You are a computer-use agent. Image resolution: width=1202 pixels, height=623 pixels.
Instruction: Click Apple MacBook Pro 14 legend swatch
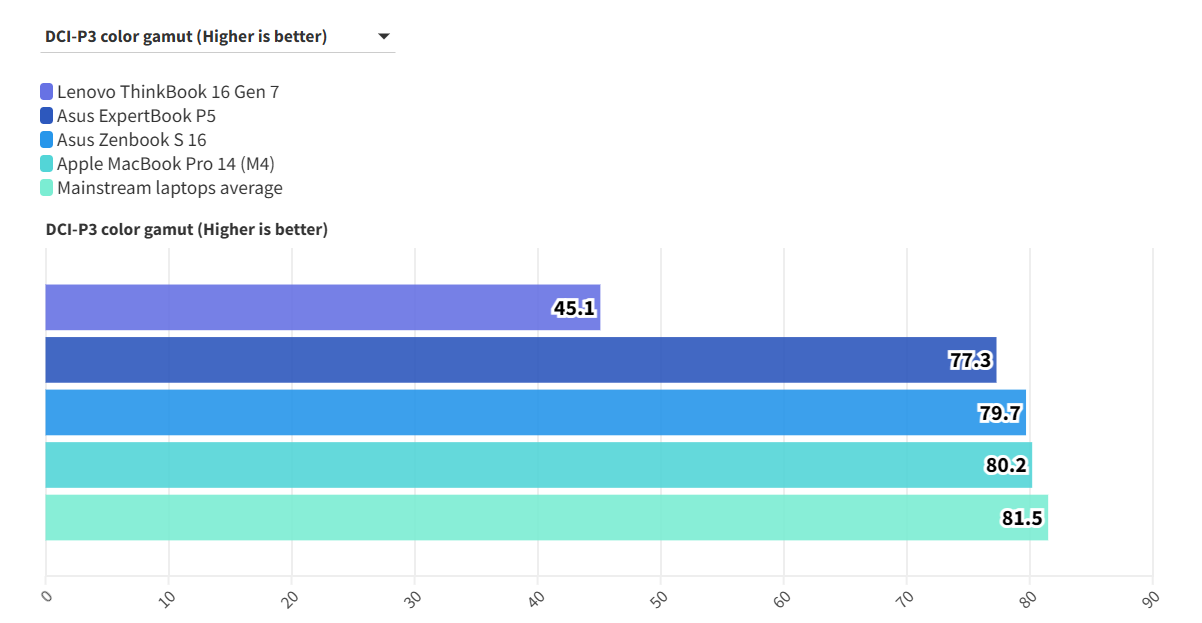(47, 164)
